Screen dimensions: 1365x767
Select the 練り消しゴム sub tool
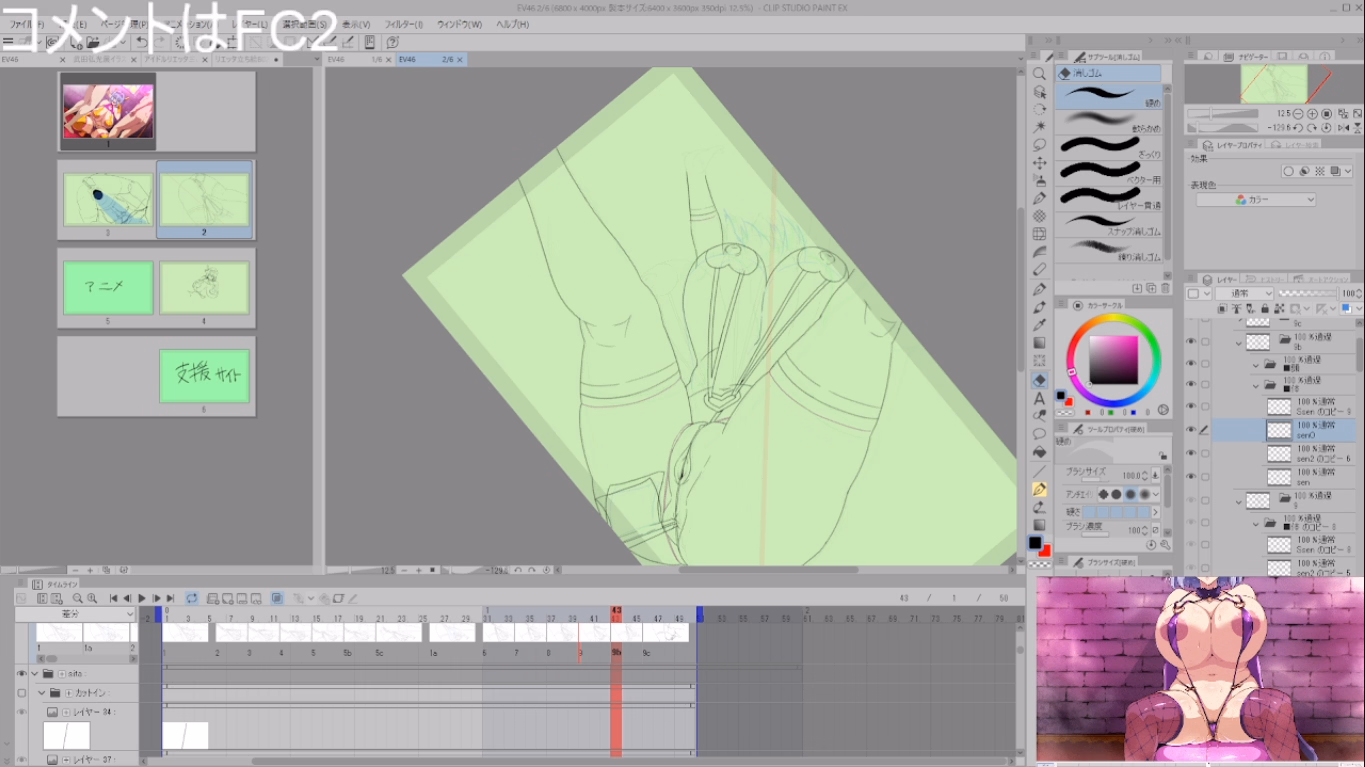[x=1110, y=249]
